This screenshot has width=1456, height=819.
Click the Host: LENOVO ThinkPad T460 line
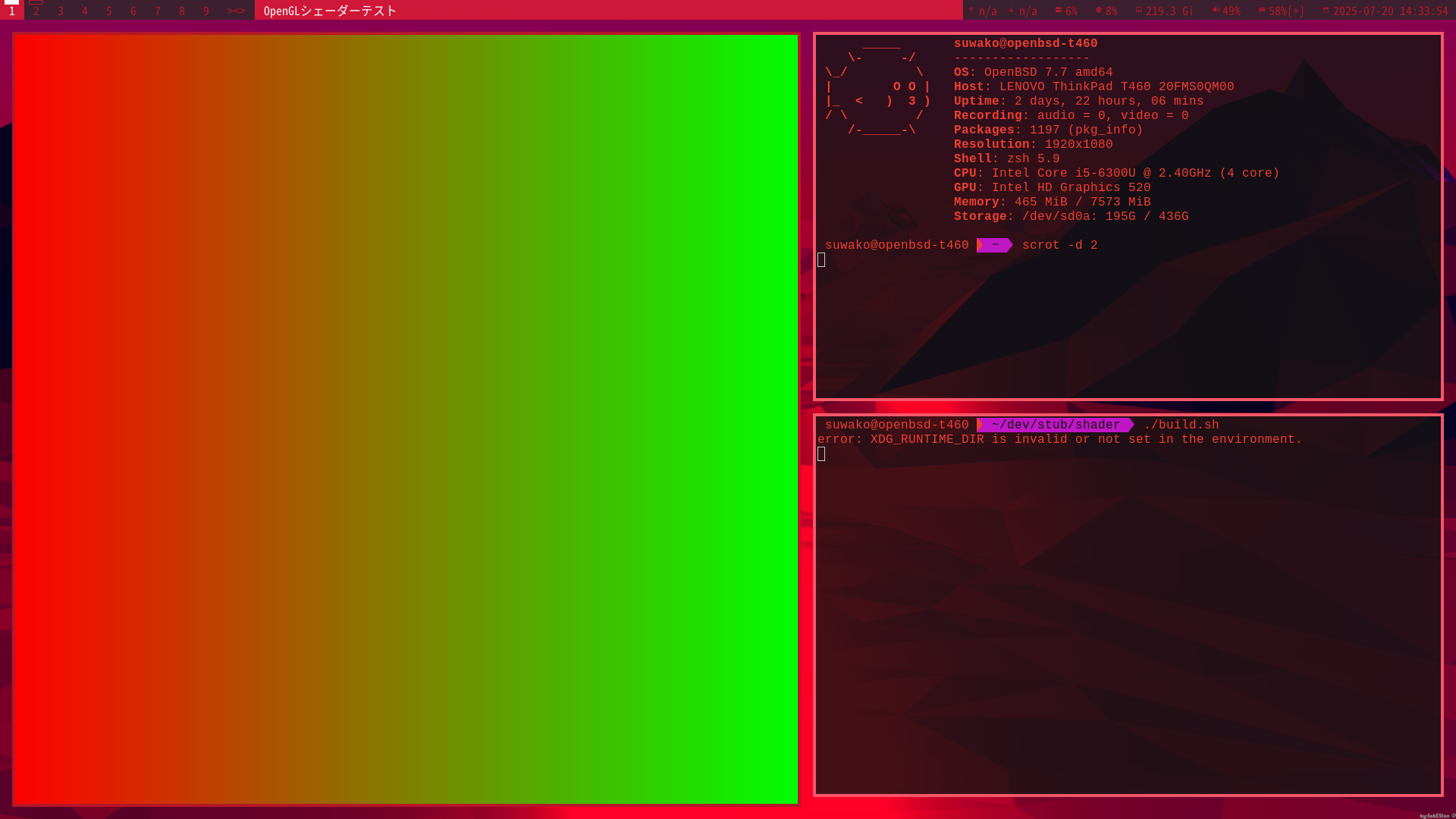click(x=1094, y=86)
